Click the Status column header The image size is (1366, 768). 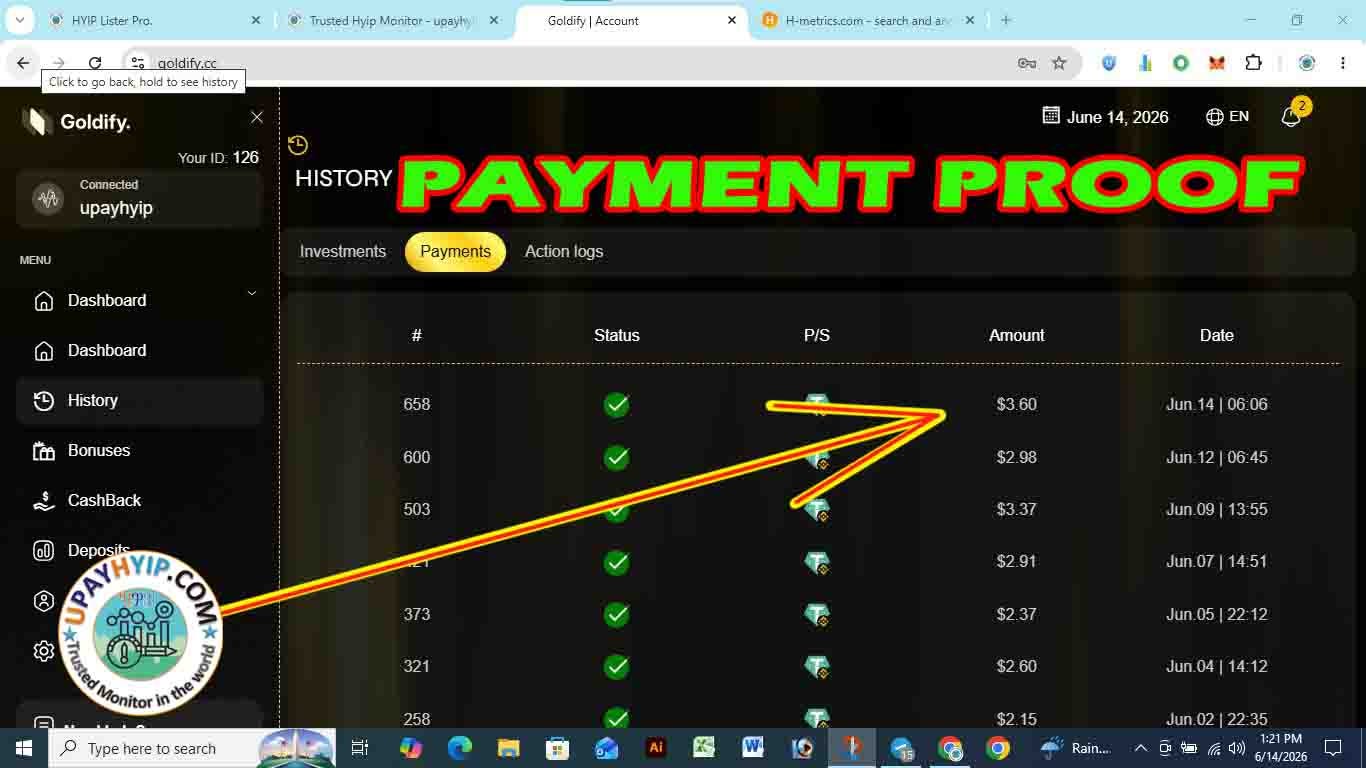pyautogui.click(x=617, y=335)
